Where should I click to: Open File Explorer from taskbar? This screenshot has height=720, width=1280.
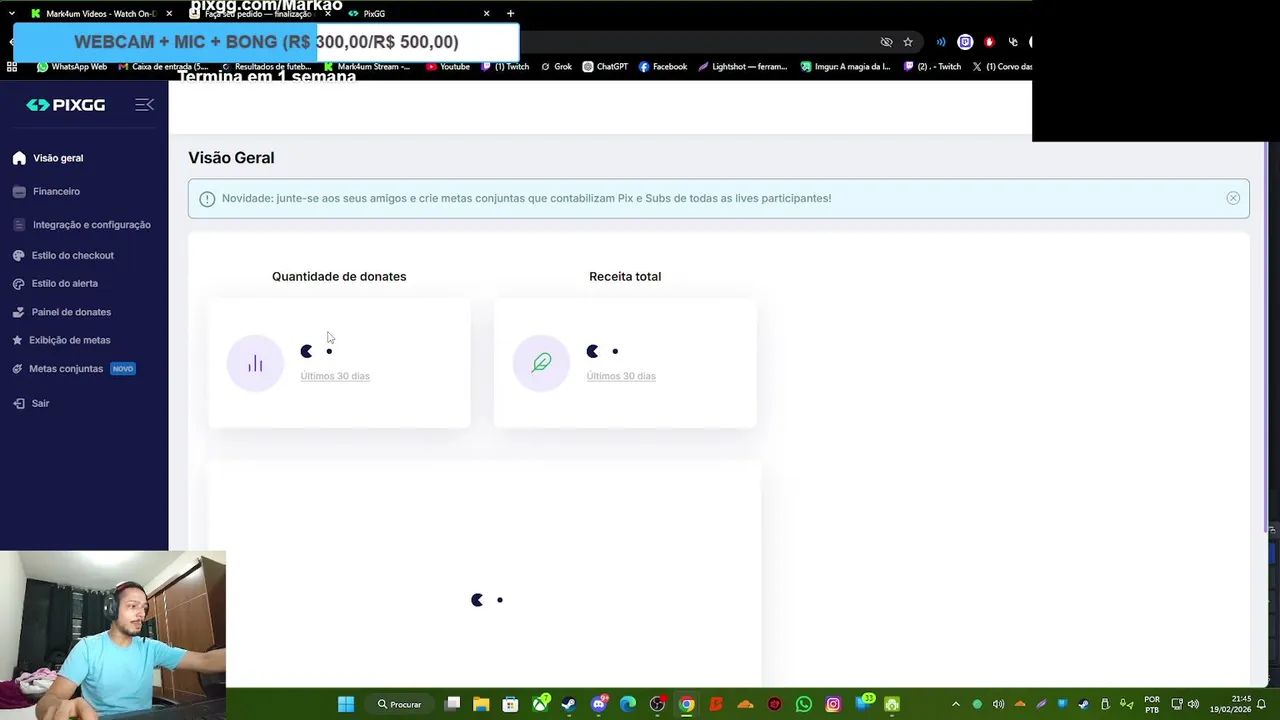coord(481,704)
